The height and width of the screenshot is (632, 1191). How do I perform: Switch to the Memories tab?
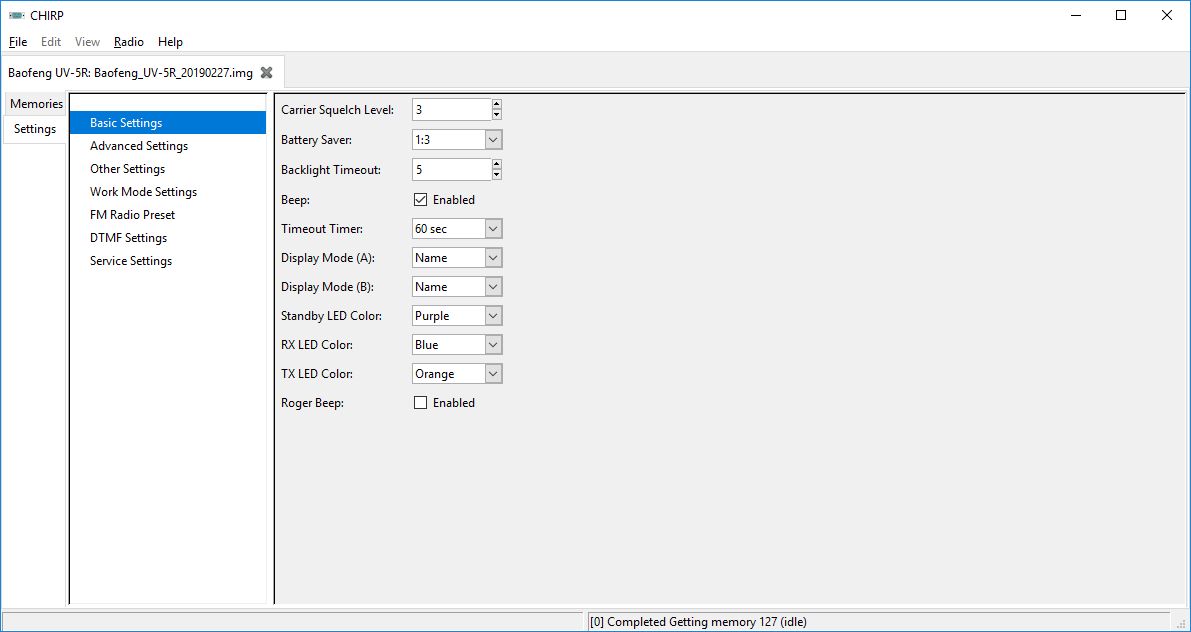pyautogui.click(x=36, y=104)
